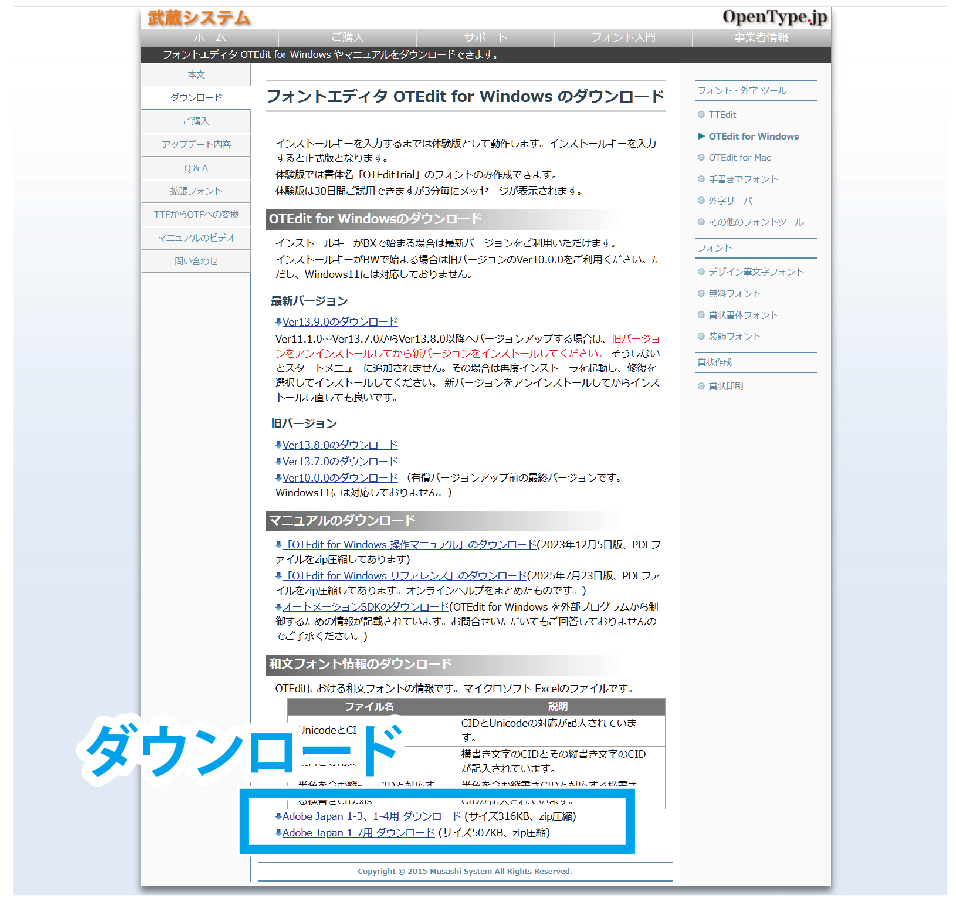This screenshot has width=956, height=899.
Task: Open the サポート tab in top navigation
Action: [485, 38]
